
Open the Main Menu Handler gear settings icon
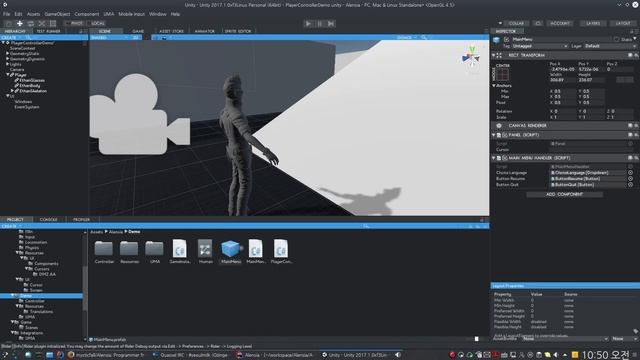pos(636,158)
